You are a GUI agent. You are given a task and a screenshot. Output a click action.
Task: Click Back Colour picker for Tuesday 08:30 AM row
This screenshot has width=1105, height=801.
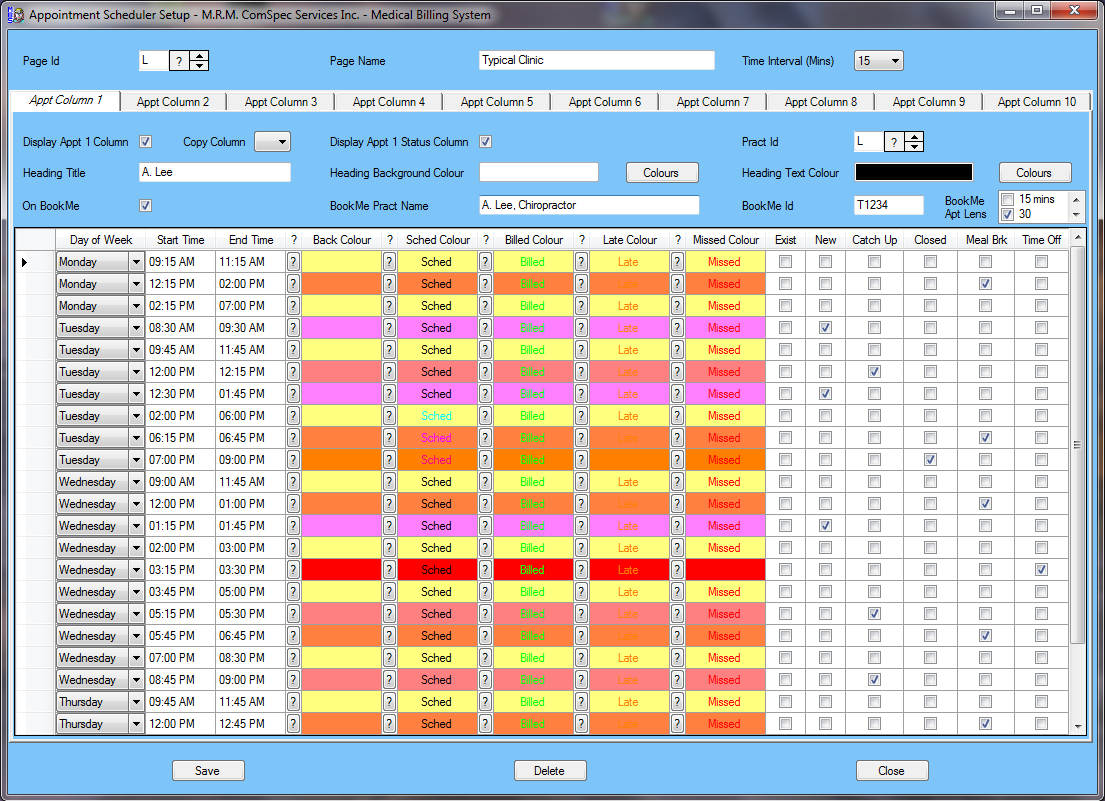click(x=294, y=328)
